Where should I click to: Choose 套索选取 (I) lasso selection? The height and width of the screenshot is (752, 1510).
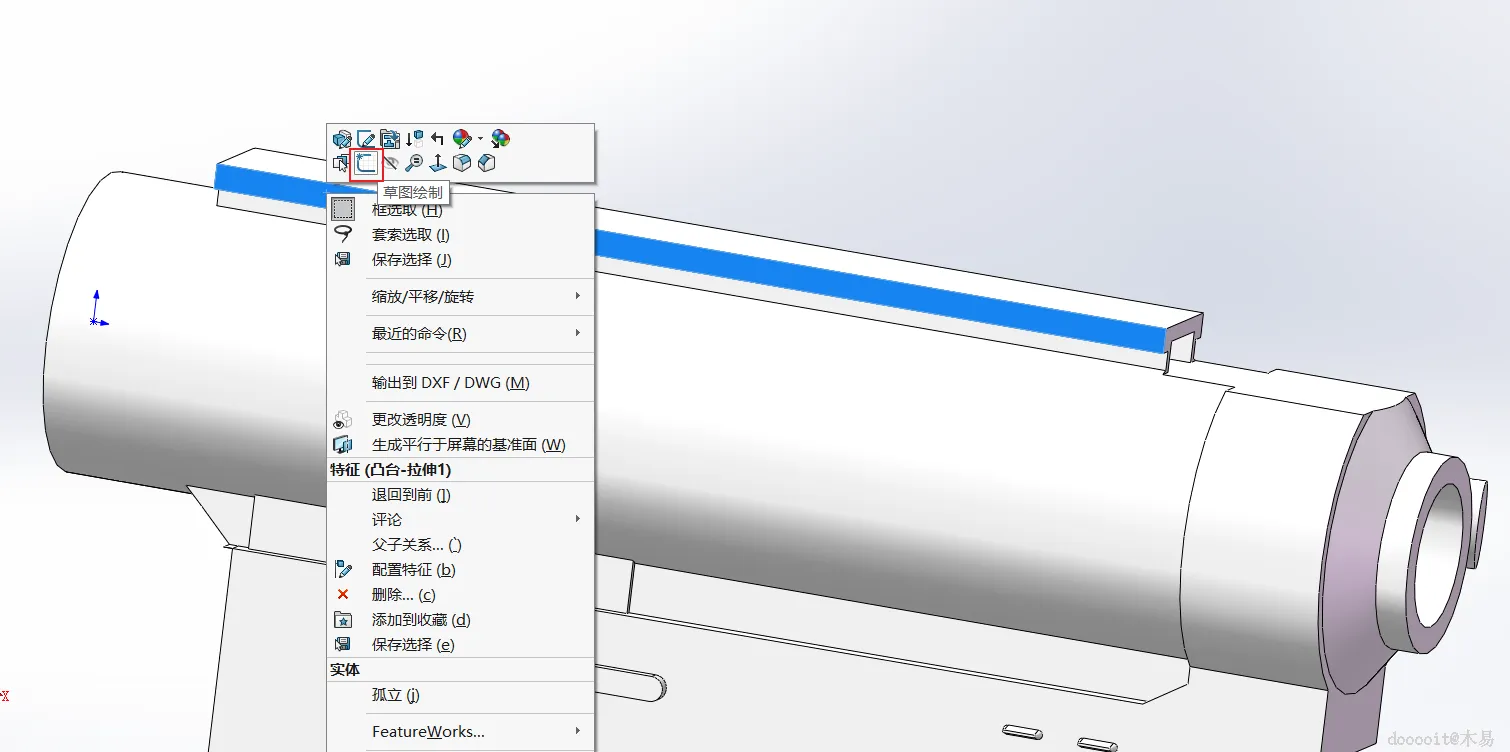(x=461, y=235)
